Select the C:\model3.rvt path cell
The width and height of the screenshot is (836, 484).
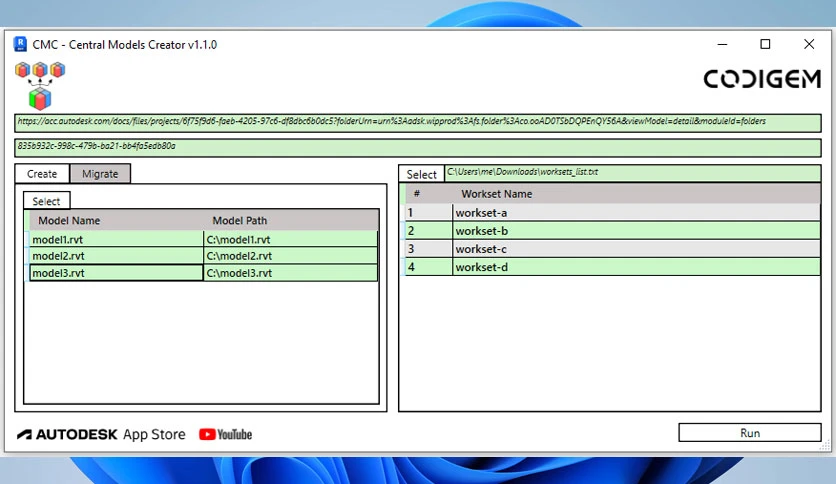[291, 273]
